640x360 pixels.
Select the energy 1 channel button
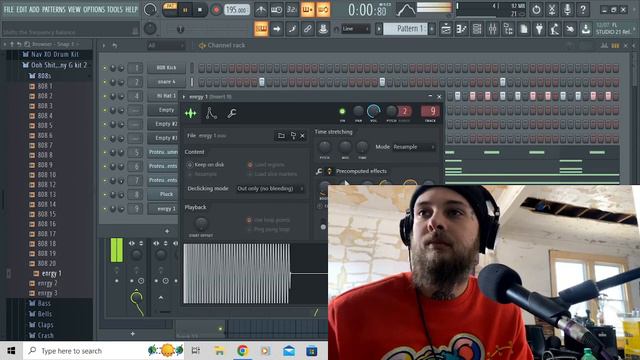(x=163, y=209)
